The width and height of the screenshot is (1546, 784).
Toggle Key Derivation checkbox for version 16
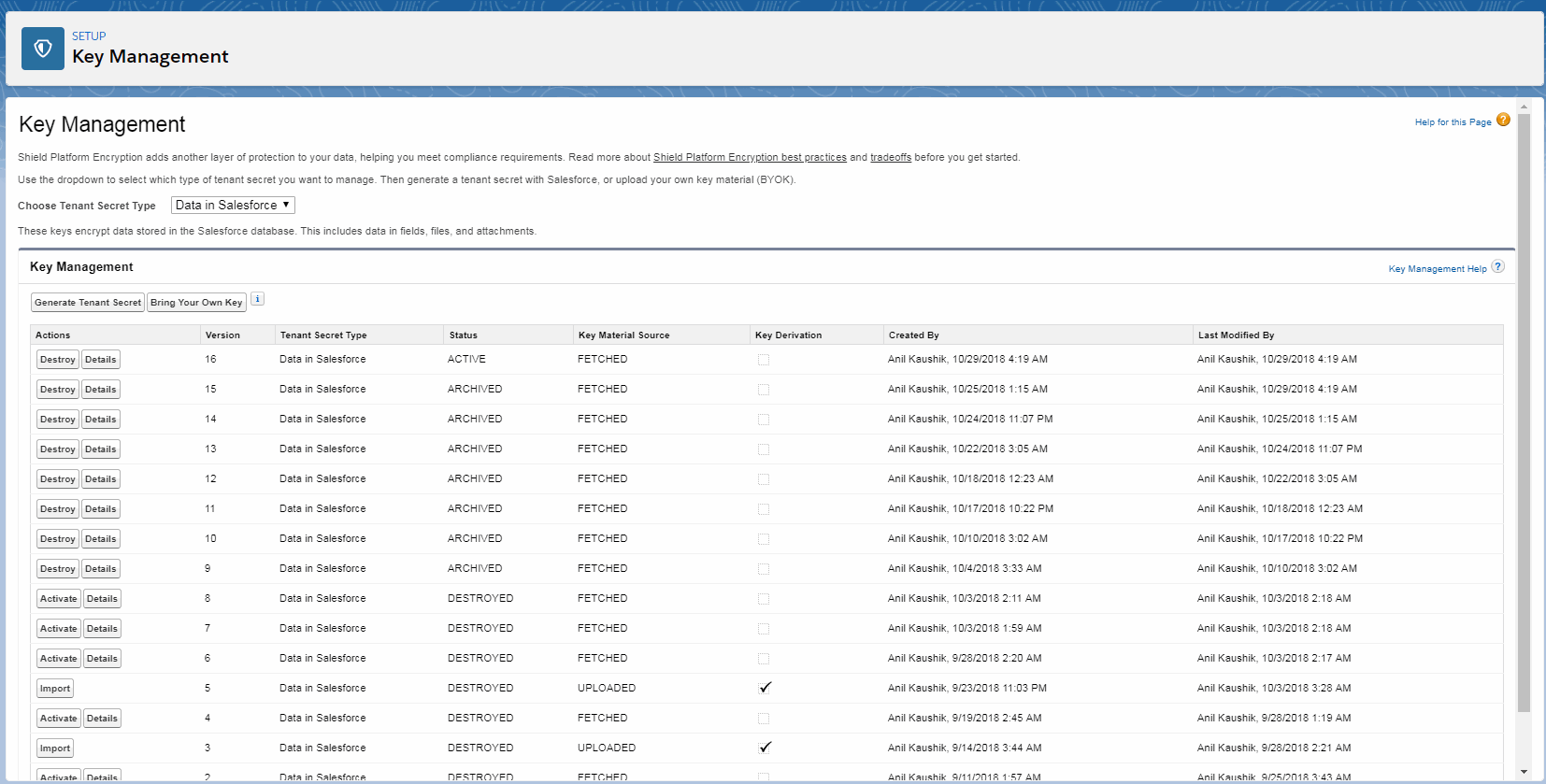click(764, 360)
